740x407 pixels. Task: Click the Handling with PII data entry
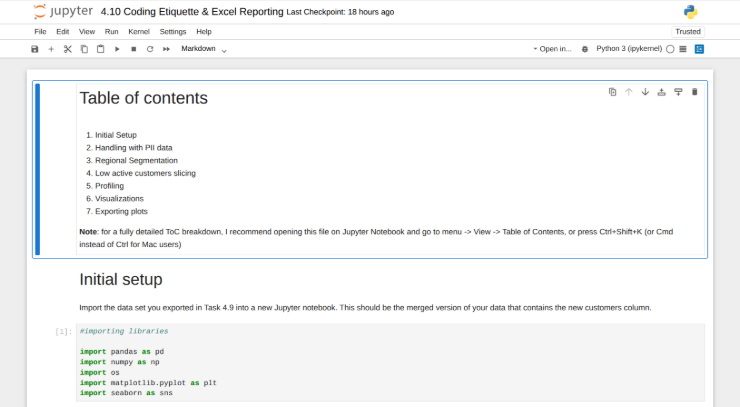coord(134,148)
